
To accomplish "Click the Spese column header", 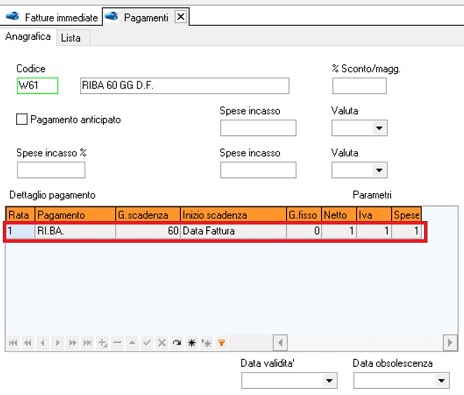I will tap(407, 215).
